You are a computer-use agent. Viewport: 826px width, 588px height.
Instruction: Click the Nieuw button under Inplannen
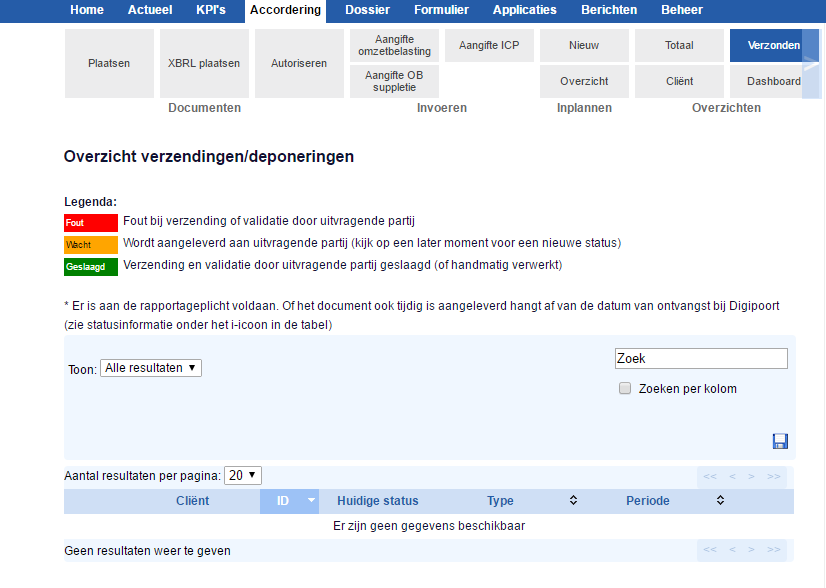(x=584, y=45)
